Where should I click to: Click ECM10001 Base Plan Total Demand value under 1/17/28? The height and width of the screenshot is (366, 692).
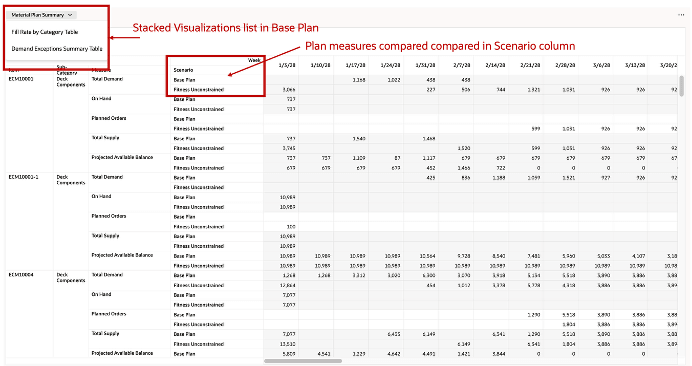tap(359, 80)
